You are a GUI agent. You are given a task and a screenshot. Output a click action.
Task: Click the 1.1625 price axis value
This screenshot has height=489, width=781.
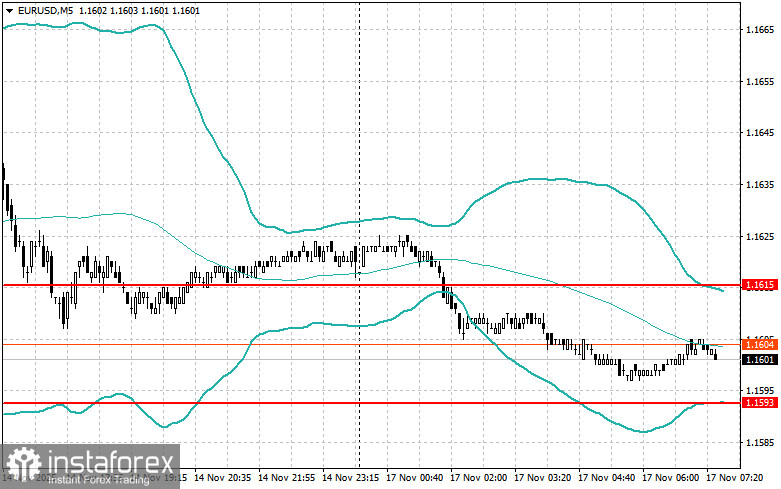(x=760, y=236)
